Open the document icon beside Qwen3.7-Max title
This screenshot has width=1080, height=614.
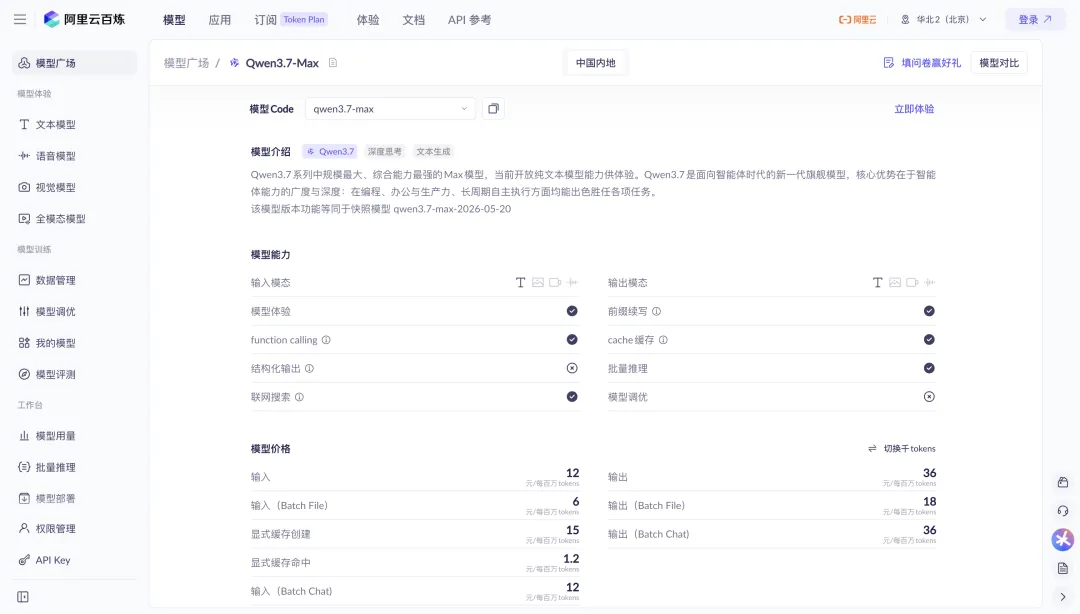point(333,63)
